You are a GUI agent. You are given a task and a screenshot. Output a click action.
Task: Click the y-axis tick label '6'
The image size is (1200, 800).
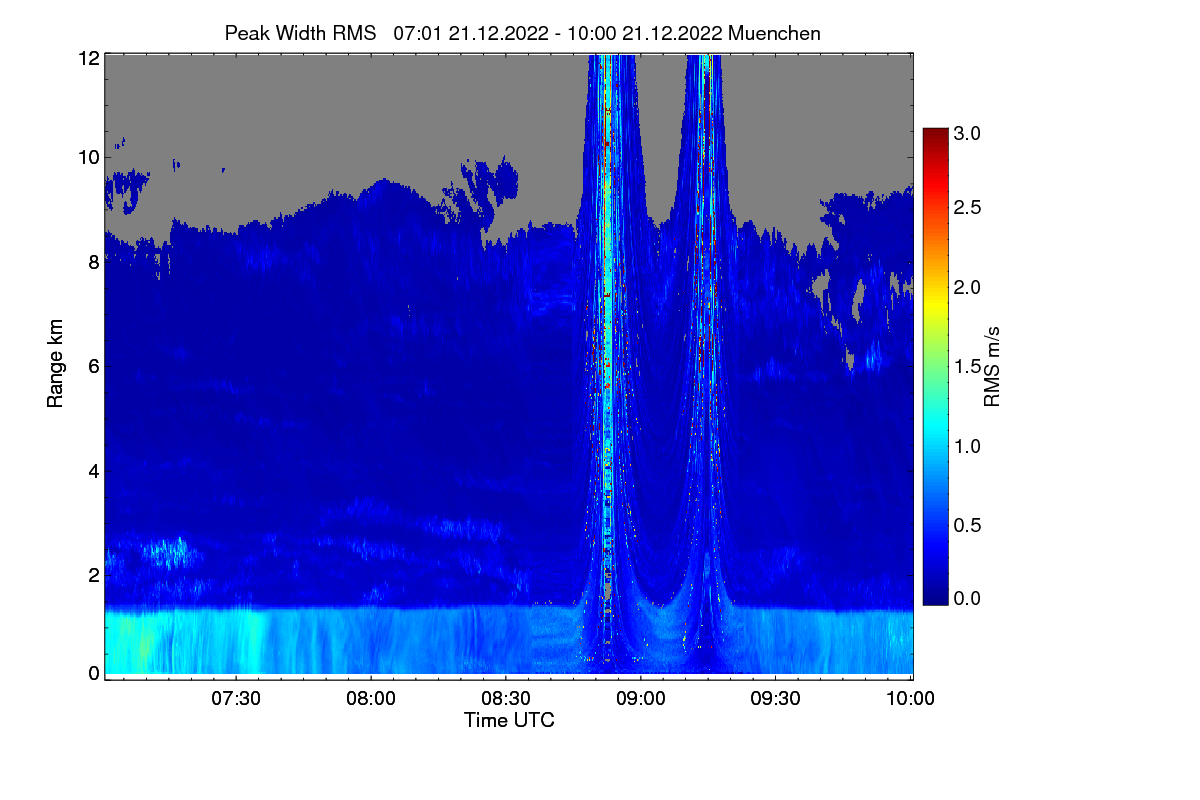(93, 366)
